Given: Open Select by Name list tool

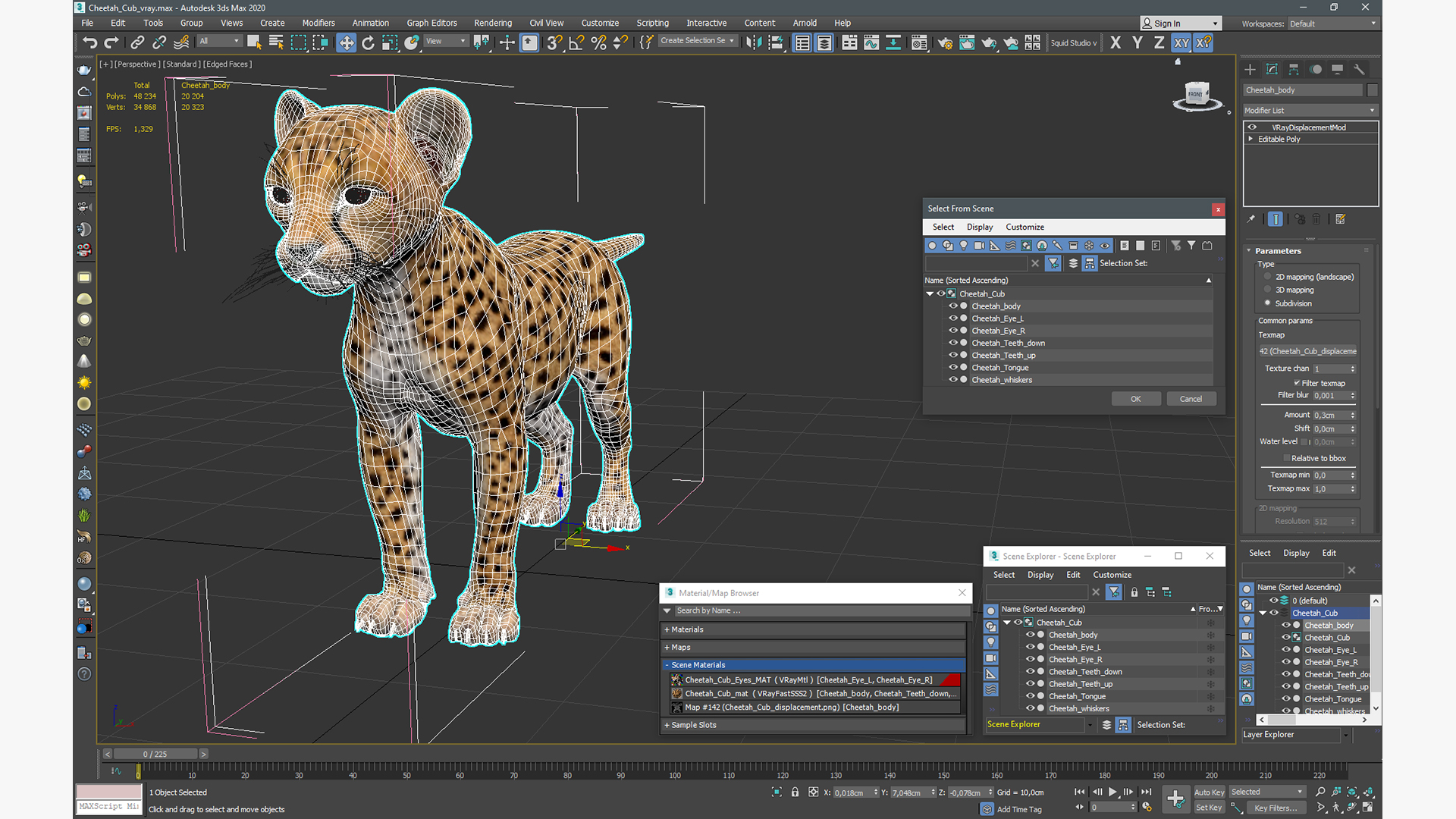Looking at the screenshot, I should pyautogui.click(x=276, y=43).
